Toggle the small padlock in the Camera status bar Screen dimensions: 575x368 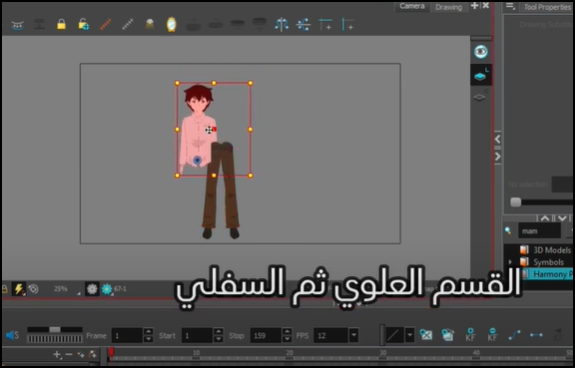pos(5,289)
